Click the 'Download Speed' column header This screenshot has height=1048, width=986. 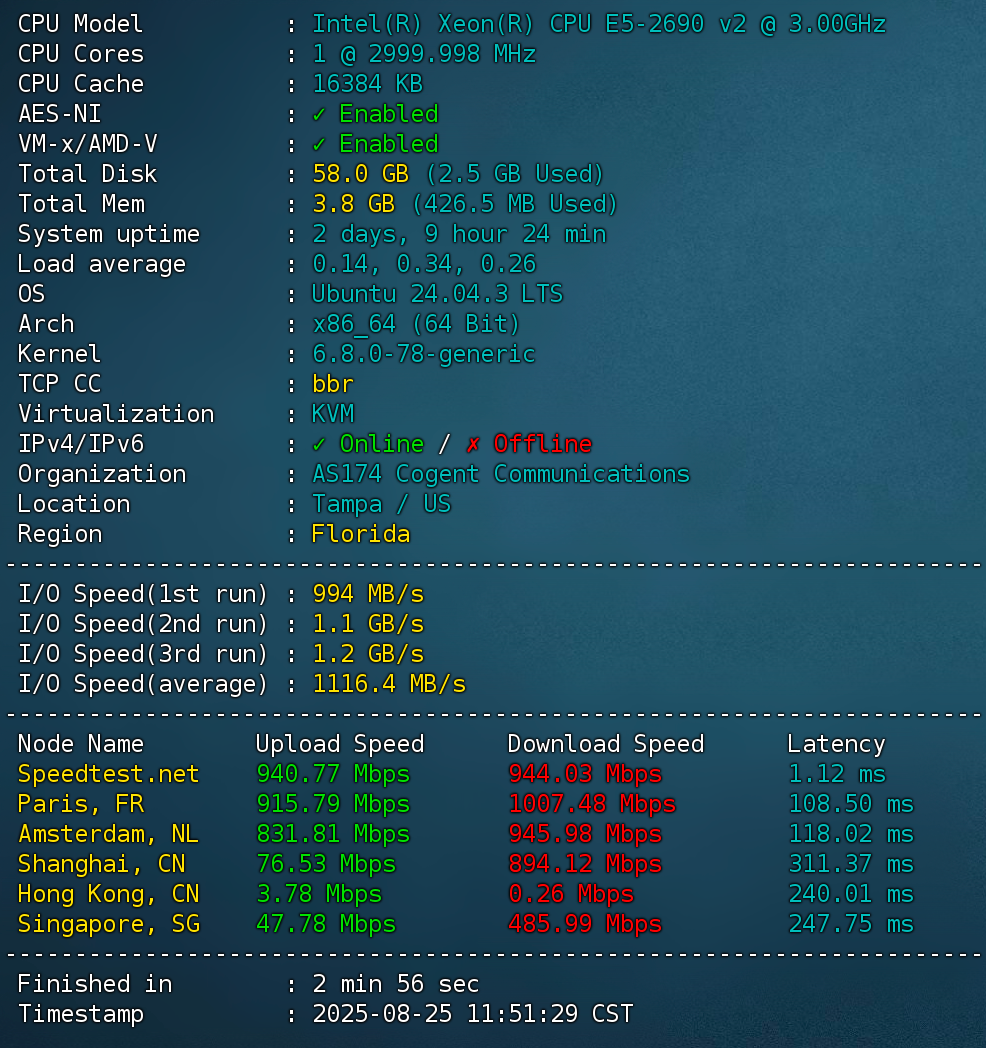point(606,744)
